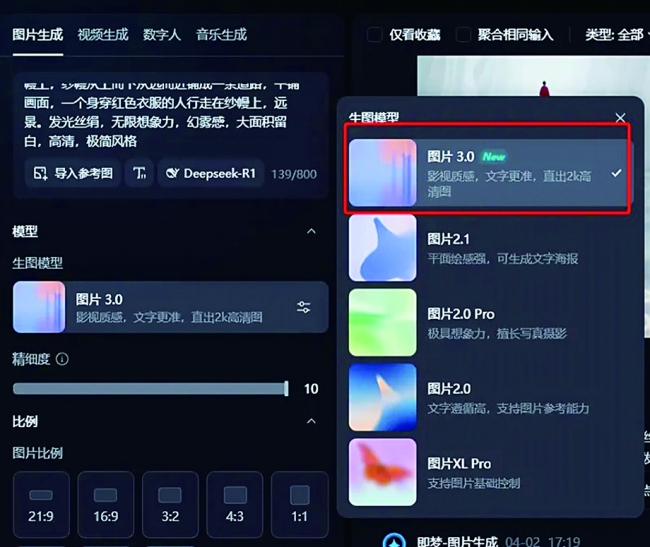Choose the 3:2 aspect ratio option
Viewport: 650px width, 547px height.
tap(170, 504)
